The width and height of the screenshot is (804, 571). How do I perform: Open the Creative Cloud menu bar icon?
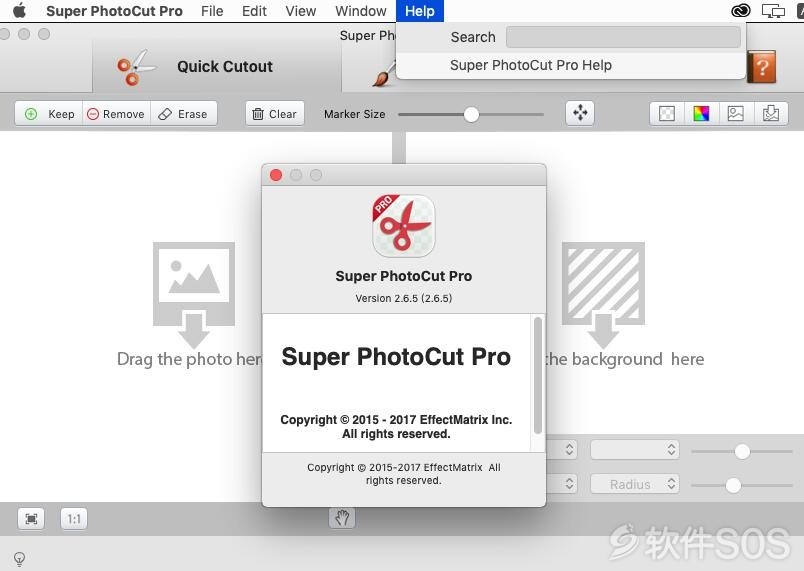[x=741, y=11]
